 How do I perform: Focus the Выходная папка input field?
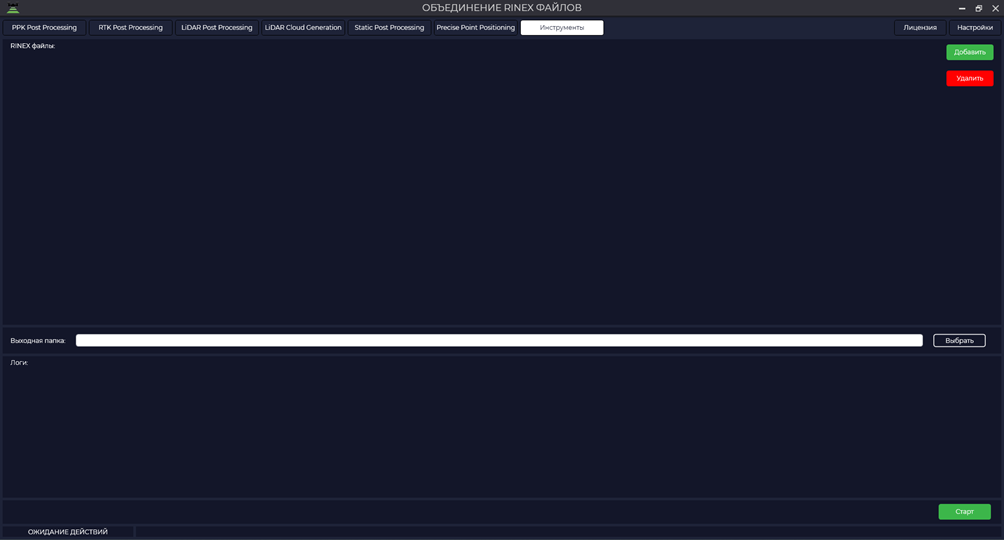point(499,340)
